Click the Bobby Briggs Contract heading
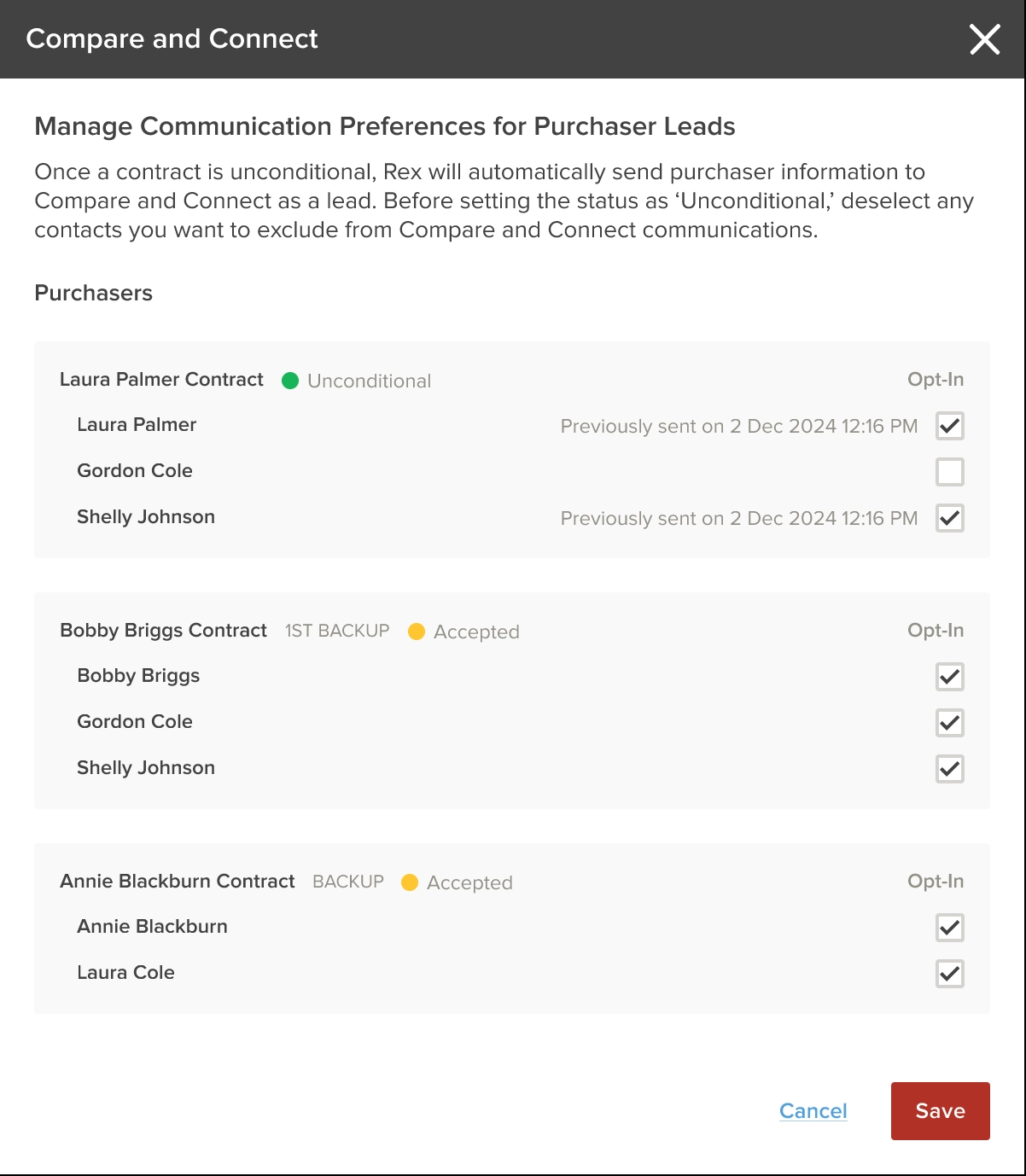The width and height of the screenshot is (1026, 1176). tap(163, 631)
